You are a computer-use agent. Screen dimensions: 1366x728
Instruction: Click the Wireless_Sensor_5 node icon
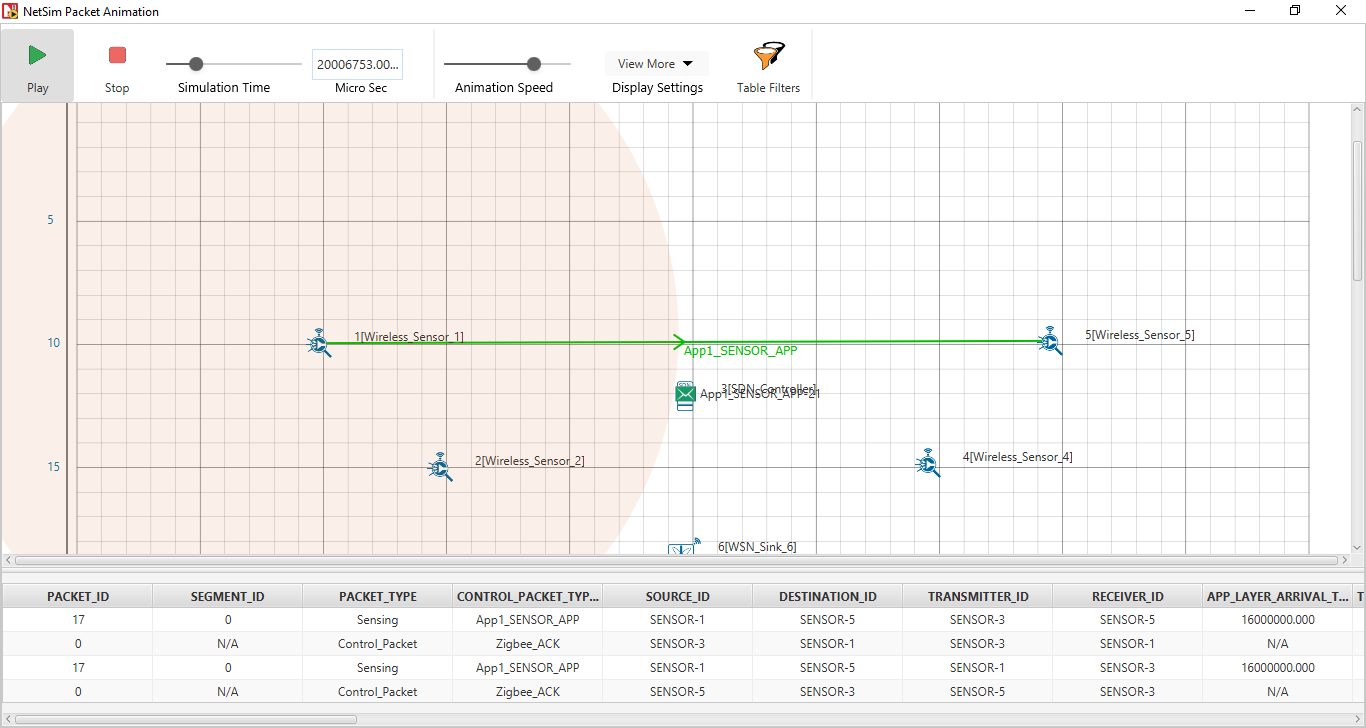(1049, 340)
